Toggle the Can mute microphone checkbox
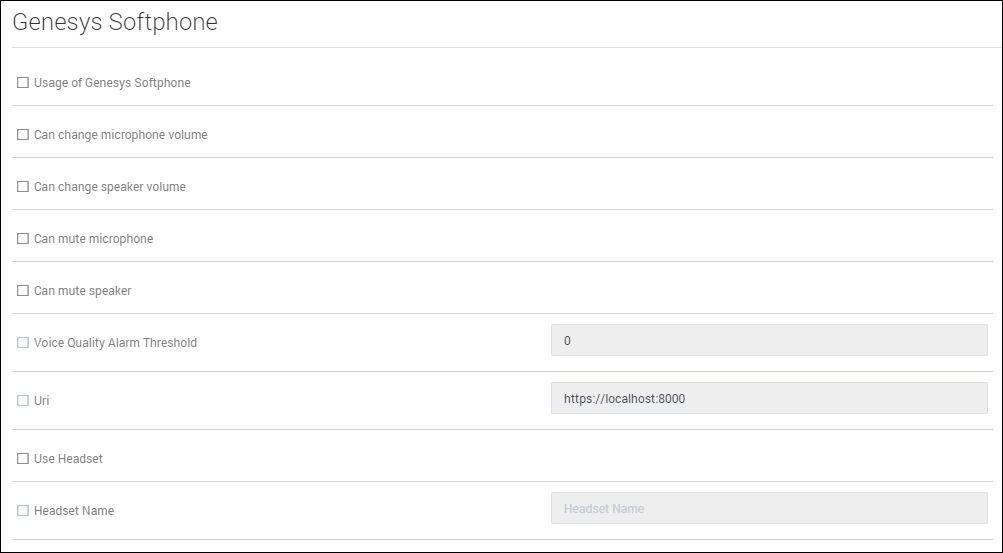1003x553 pixels. pos(23,239)
